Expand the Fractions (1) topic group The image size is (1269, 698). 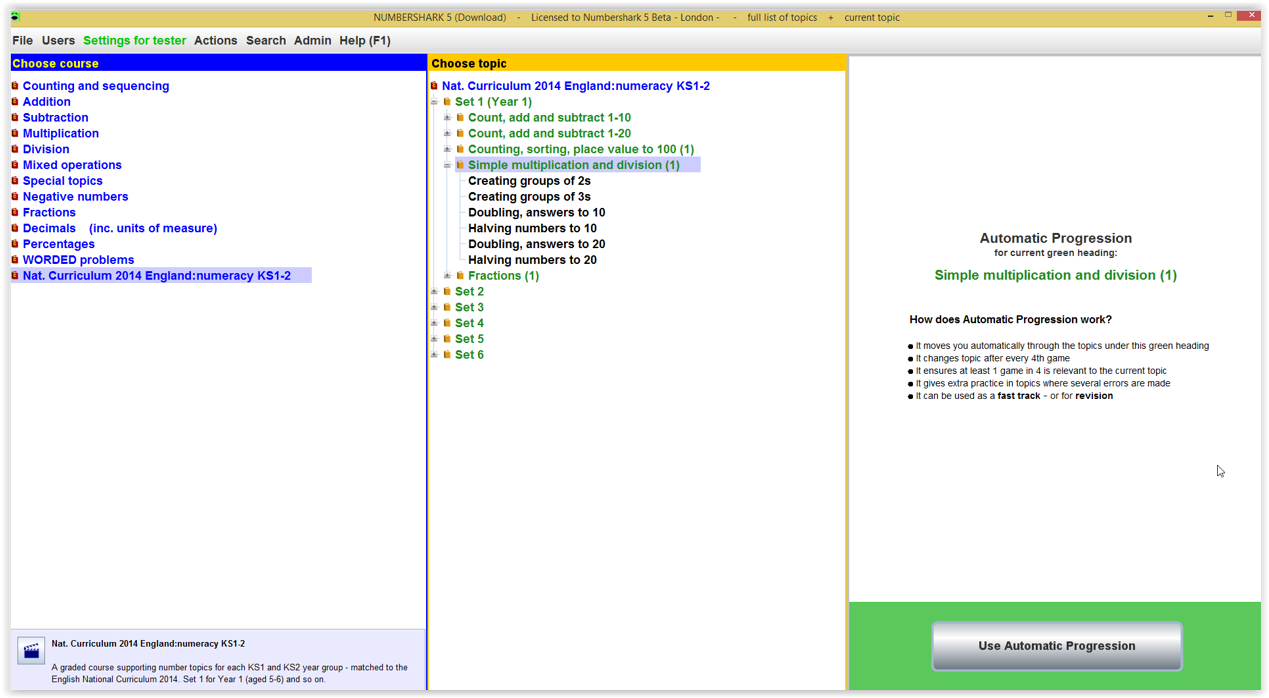point(447,276)
